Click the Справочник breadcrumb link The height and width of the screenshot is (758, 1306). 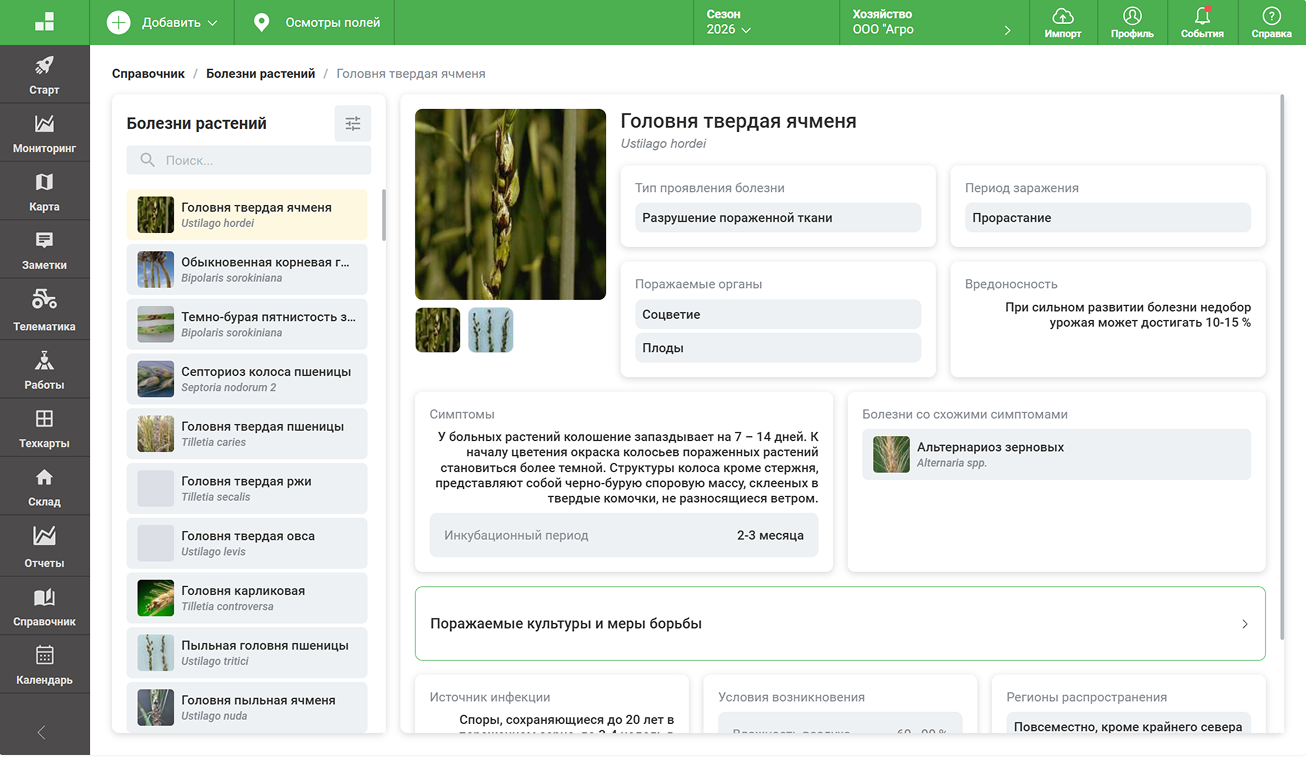click(148, 74)
